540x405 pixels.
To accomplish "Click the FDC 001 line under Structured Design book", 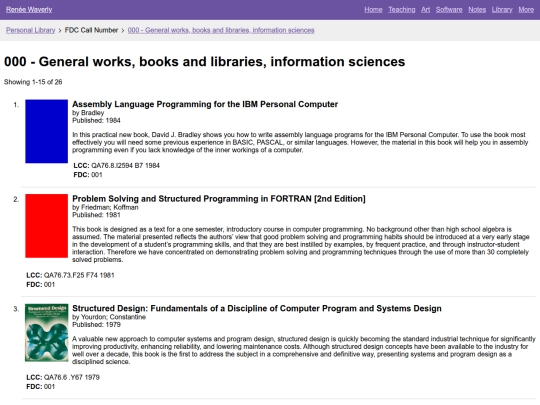I will coord(41,386).
